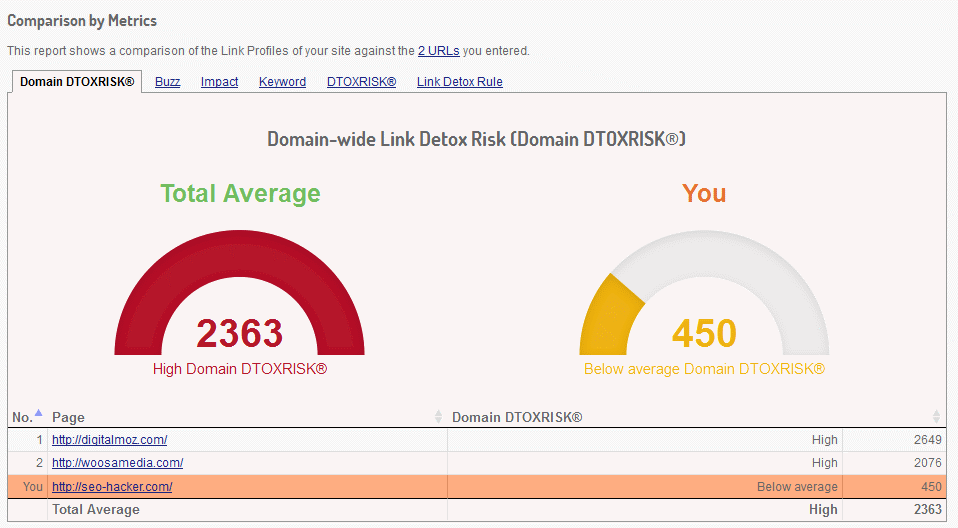958x528 pixels.
Task: Switch to the Buzz tab
Action: [167, 82]
